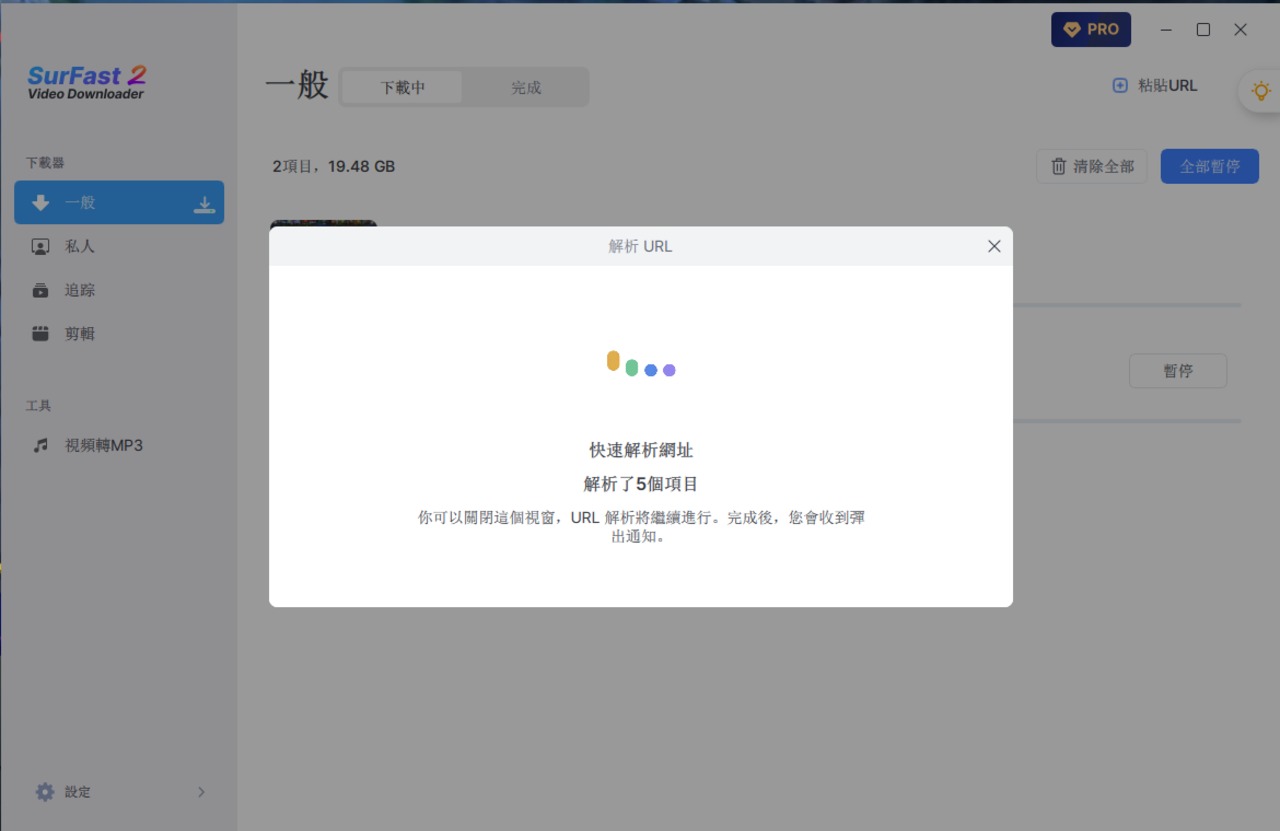Click the plus icon beside 粘貼URL
The width and height of the screenshot is (1280, 831).
pos(1120,86)
